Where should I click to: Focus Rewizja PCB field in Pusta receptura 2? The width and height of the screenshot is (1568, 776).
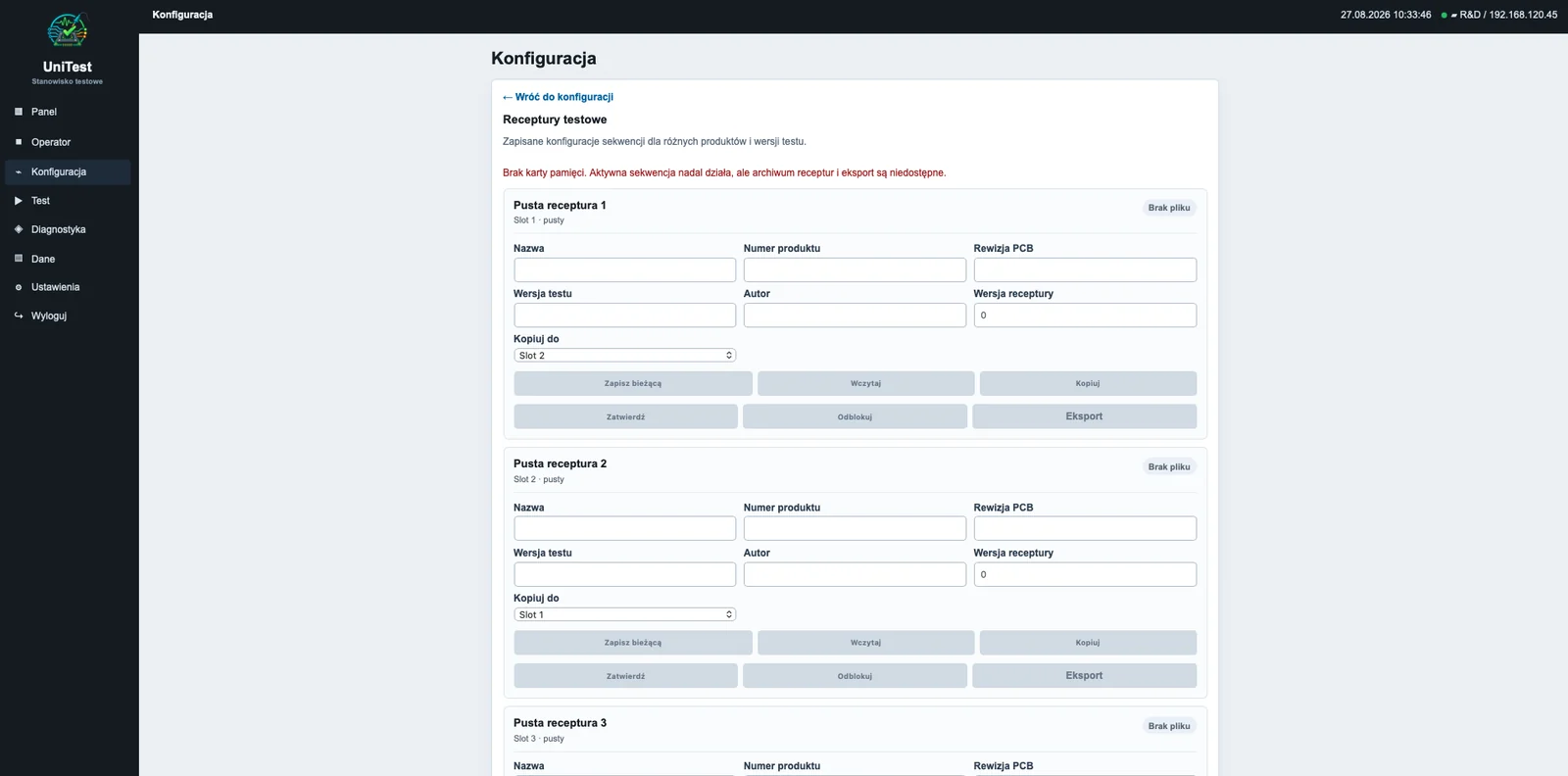tap(1085, 529)
